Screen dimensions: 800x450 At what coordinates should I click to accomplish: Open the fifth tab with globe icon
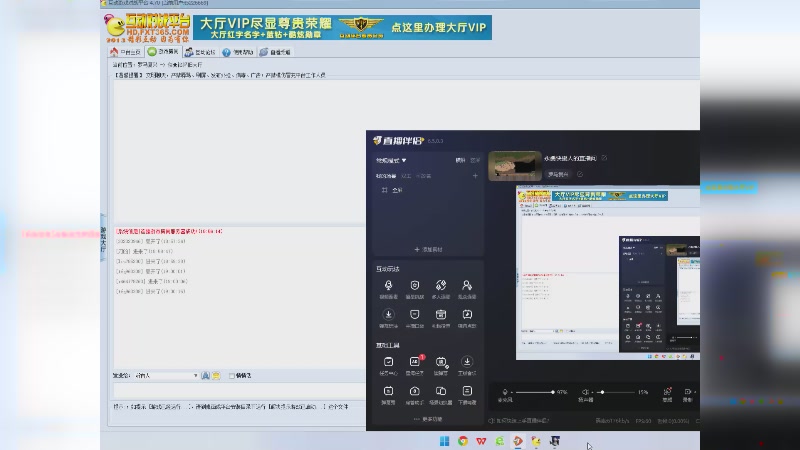[x=275, y=52]
